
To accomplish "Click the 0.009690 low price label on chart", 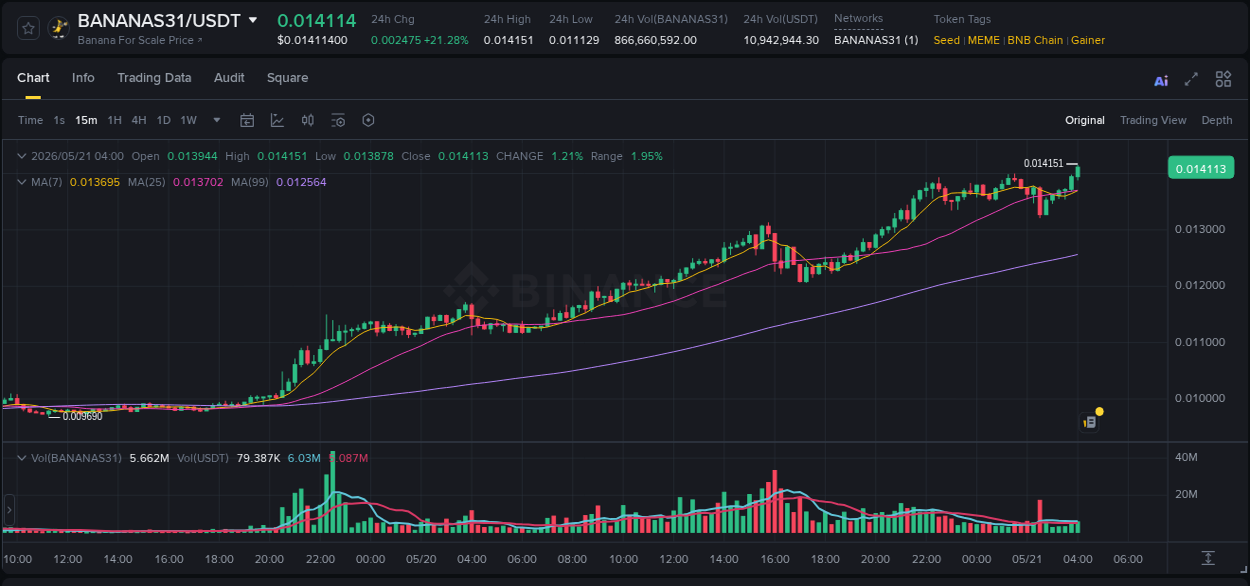I will [82, 416].
